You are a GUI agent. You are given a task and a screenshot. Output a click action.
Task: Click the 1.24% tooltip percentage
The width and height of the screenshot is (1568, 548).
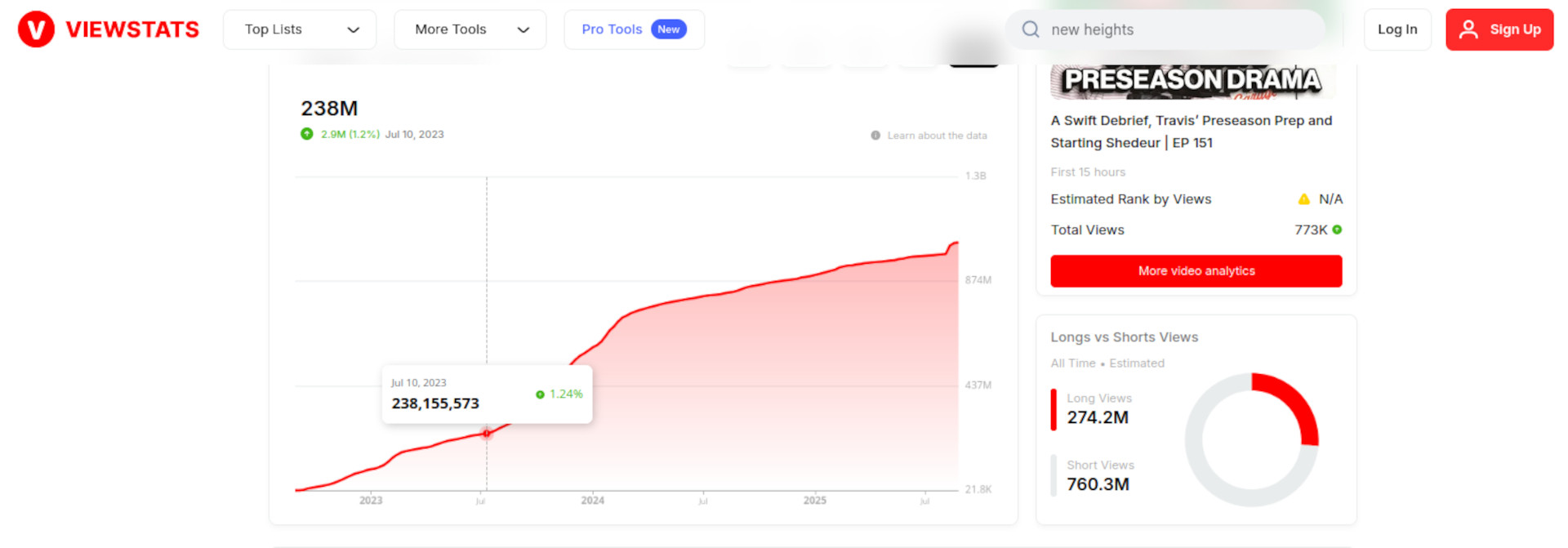coord(566,394)
